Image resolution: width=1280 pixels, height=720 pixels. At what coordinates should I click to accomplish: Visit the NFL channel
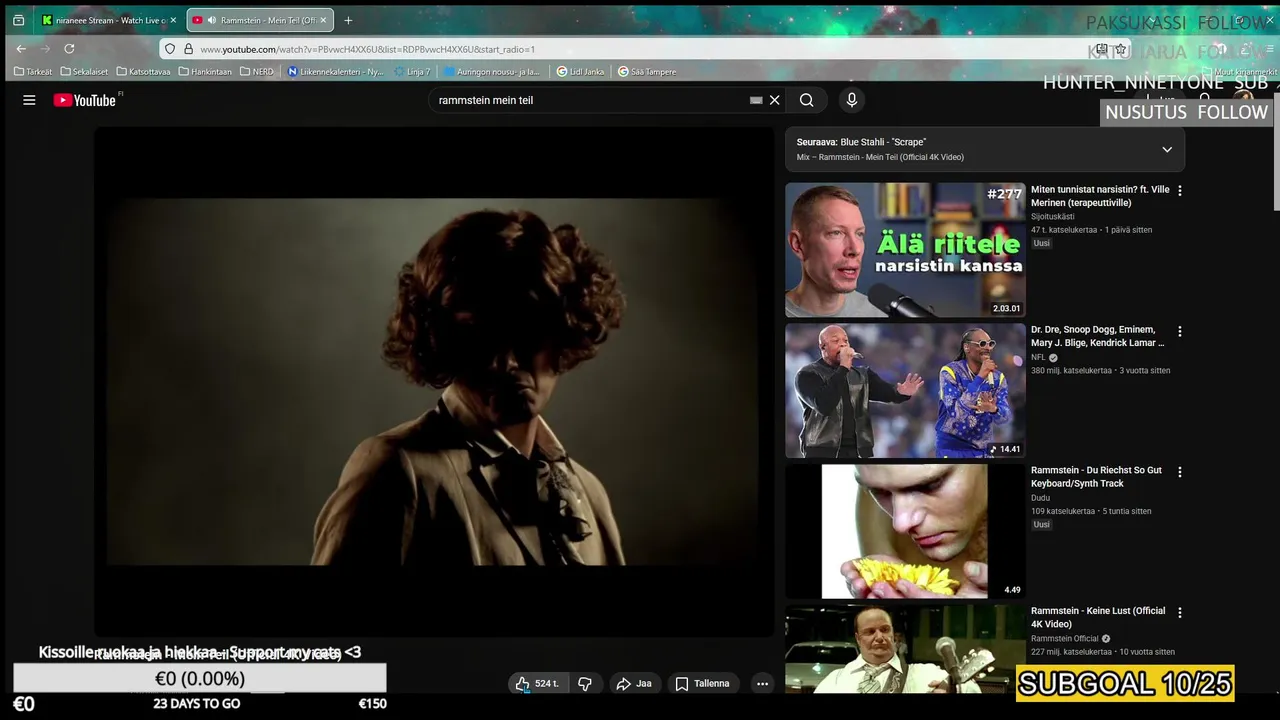pyautogui.click(x=1038, y=357)
